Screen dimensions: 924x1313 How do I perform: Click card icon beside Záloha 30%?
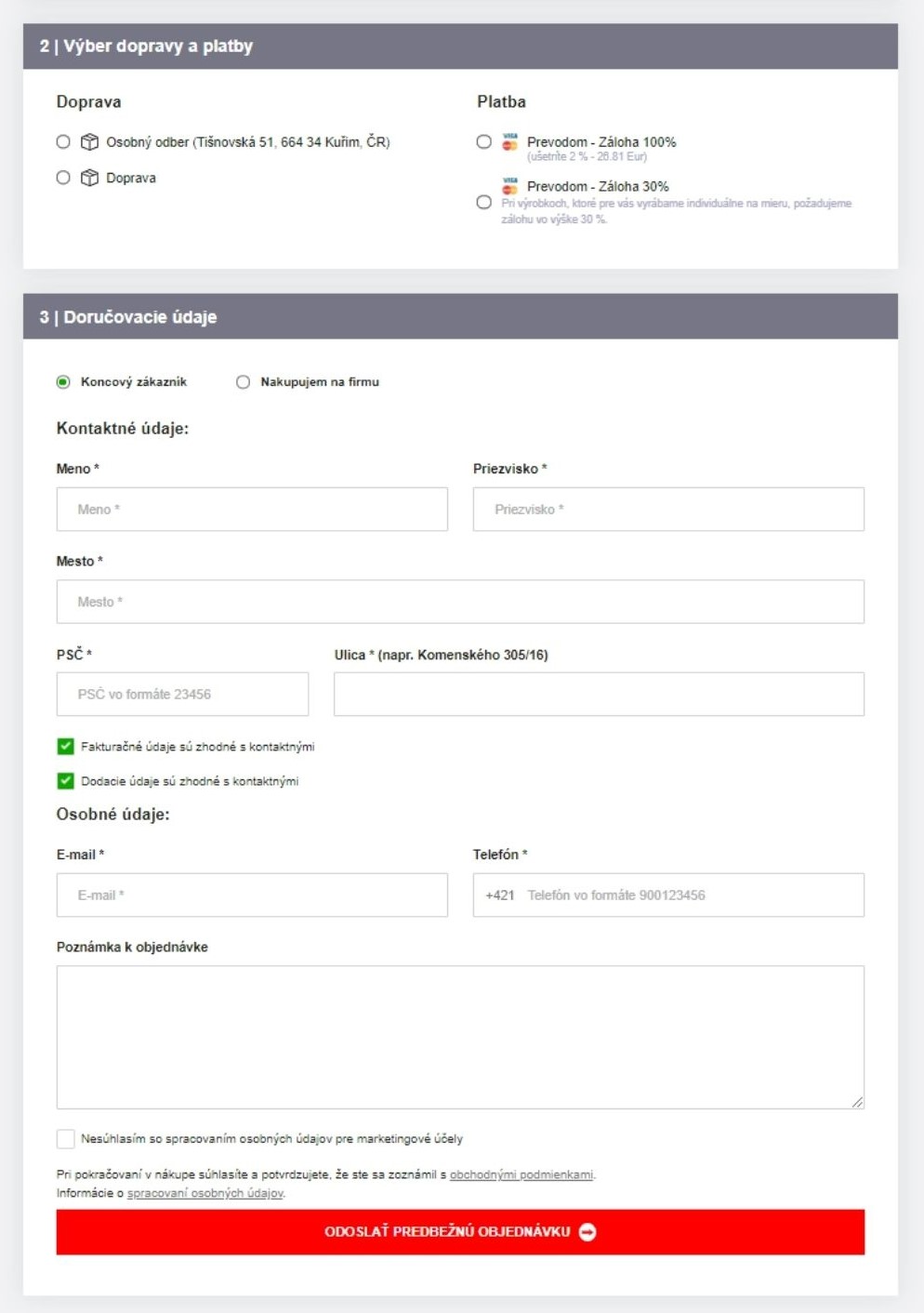[509, 186]
